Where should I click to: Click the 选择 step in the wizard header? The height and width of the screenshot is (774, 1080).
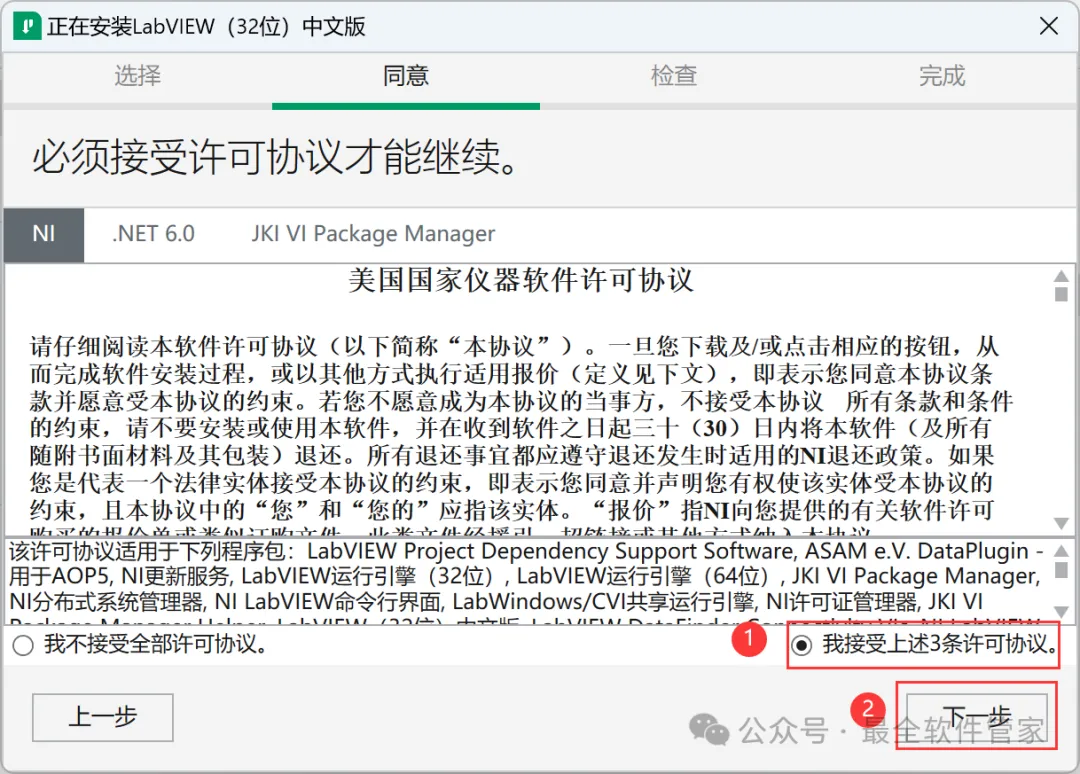pos(137,75)
